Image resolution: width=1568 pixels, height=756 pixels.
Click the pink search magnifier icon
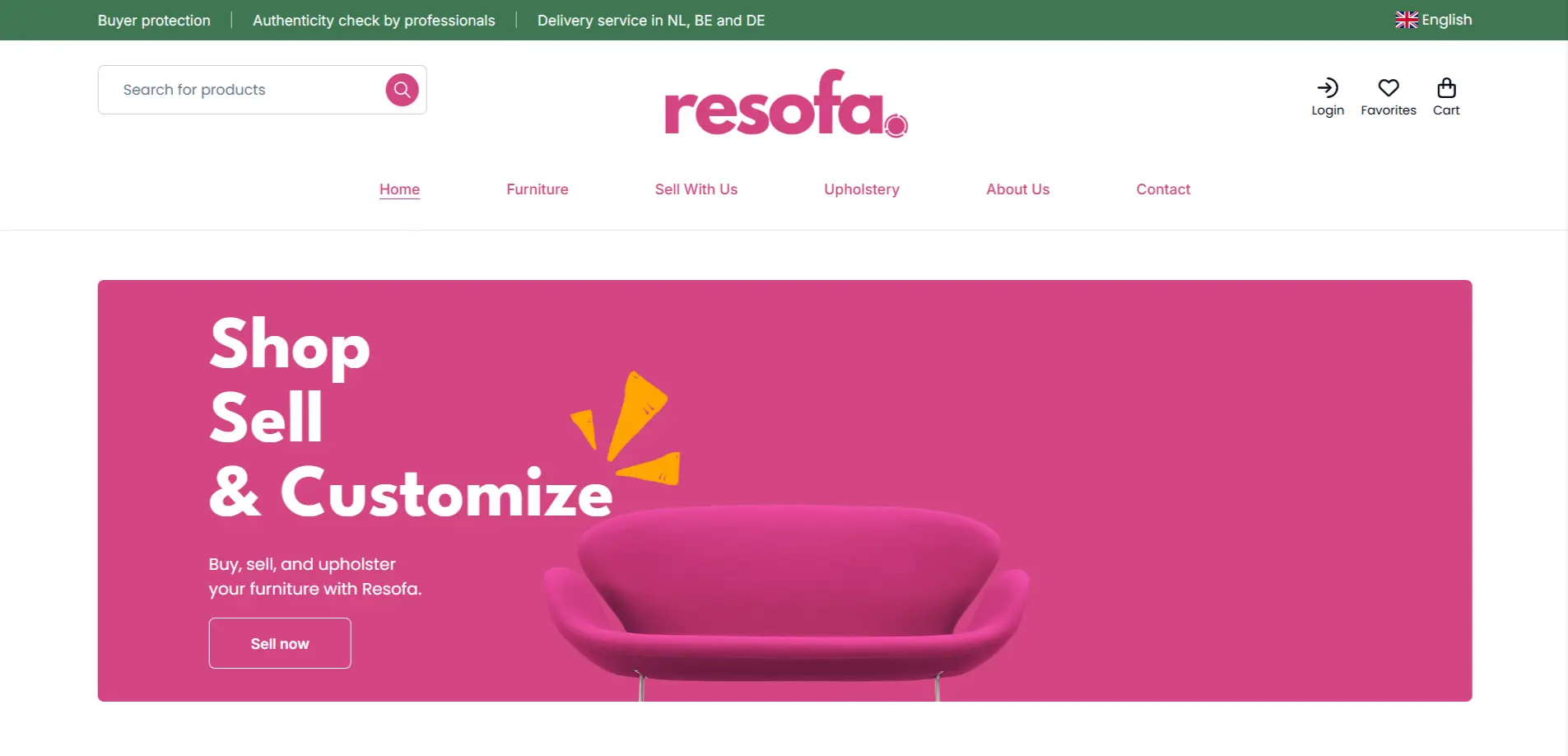(402, 90)
